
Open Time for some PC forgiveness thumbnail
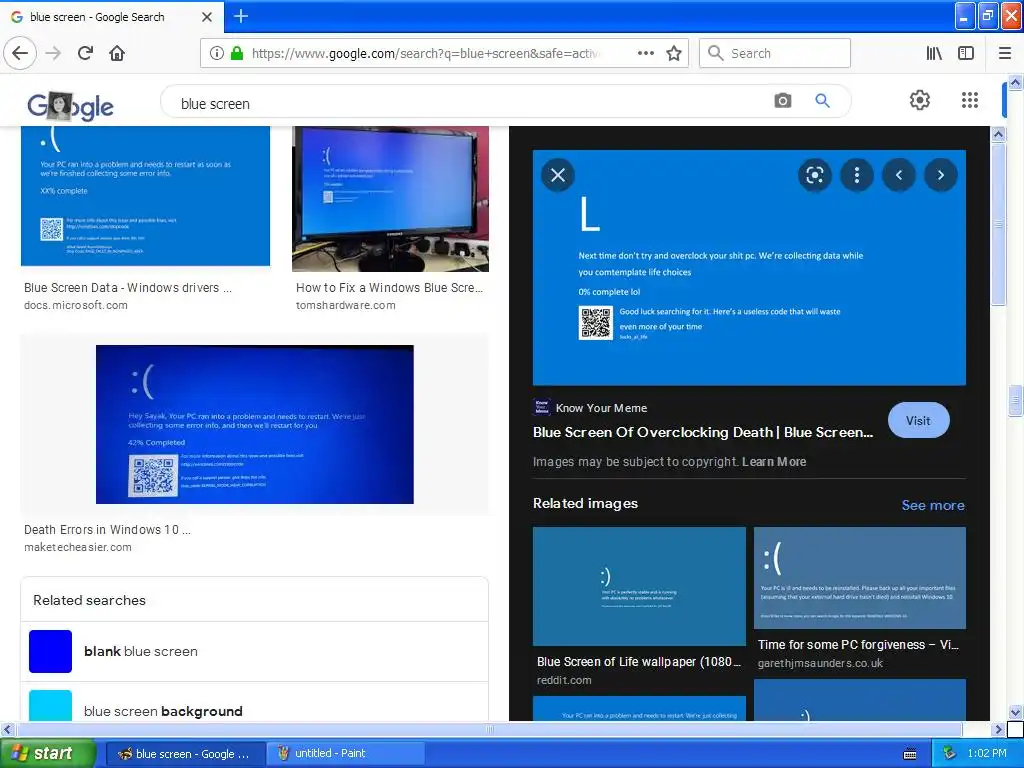(860, 578)
